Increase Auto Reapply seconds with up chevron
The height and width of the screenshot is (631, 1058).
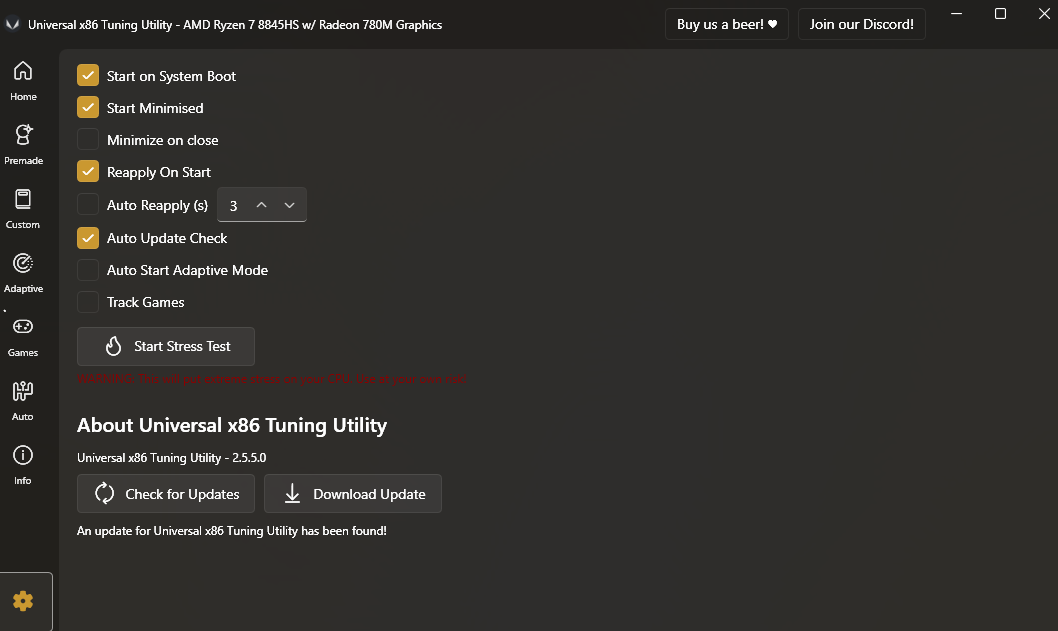coord(262,205)
